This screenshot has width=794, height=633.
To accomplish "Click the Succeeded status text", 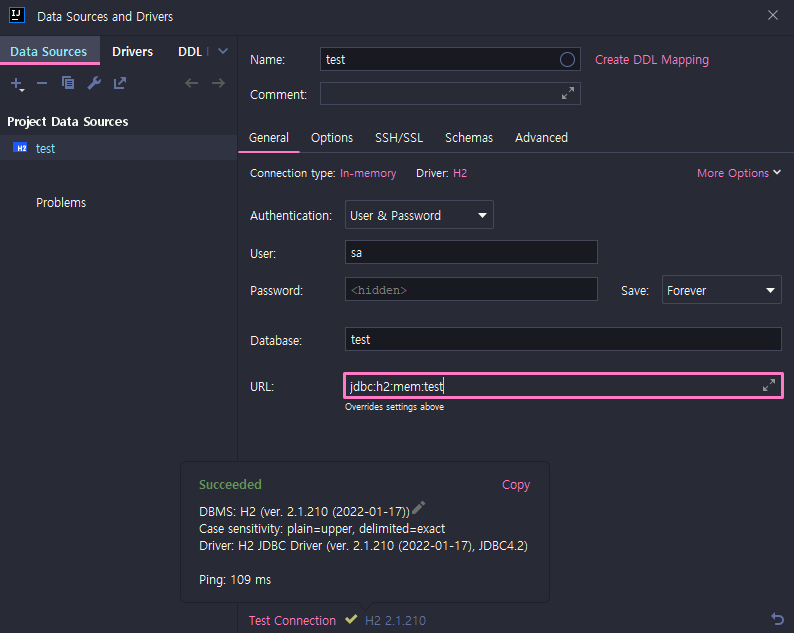I will coord(230,484).
